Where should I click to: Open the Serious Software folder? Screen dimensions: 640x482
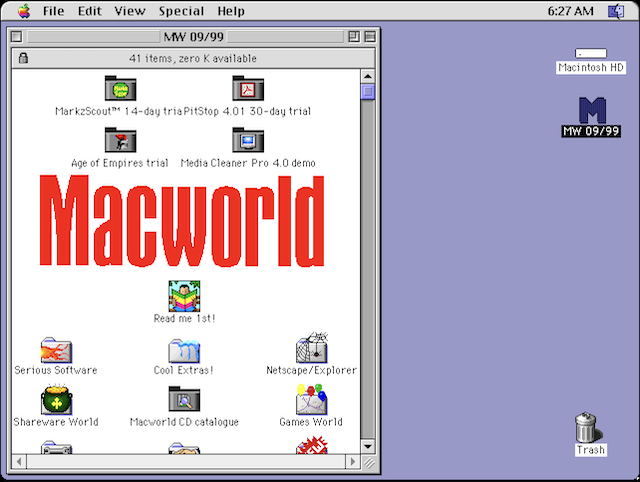[x=56, y=350]
